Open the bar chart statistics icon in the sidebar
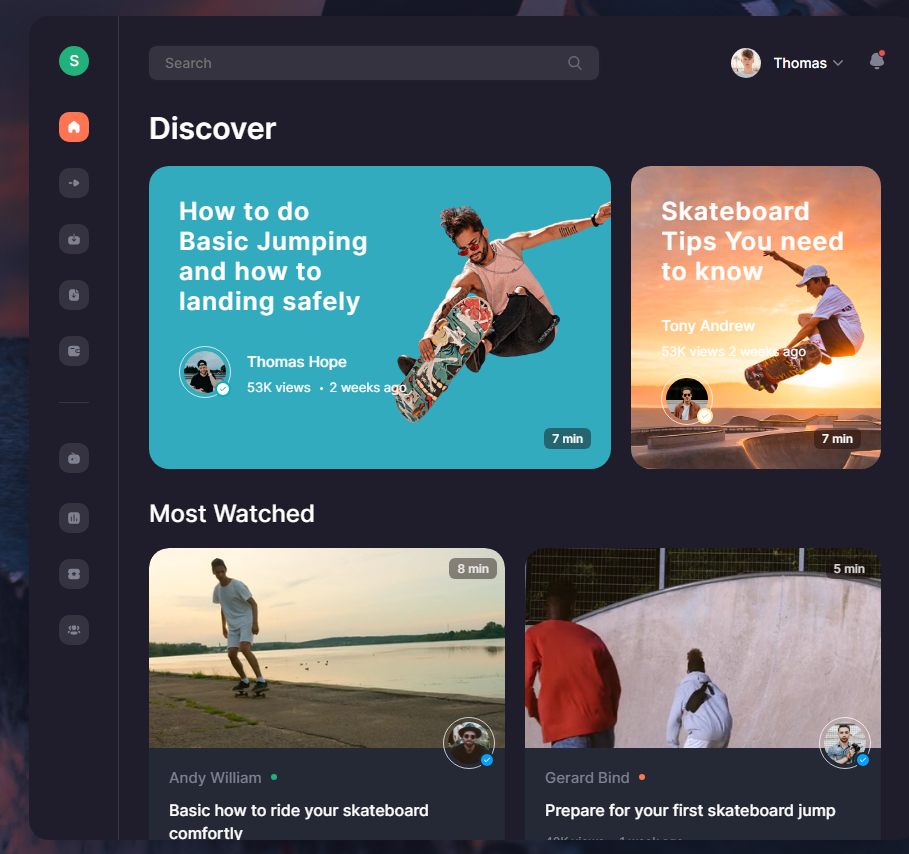Image resolution: width=909 pixels, height=854 pixels. [74, 518]
